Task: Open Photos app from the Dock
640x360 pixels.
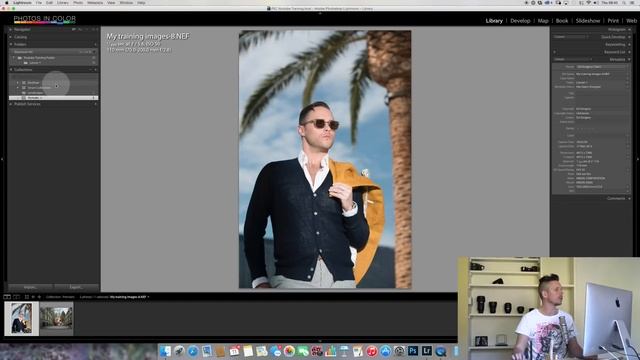Action: (x=289, y=351)
